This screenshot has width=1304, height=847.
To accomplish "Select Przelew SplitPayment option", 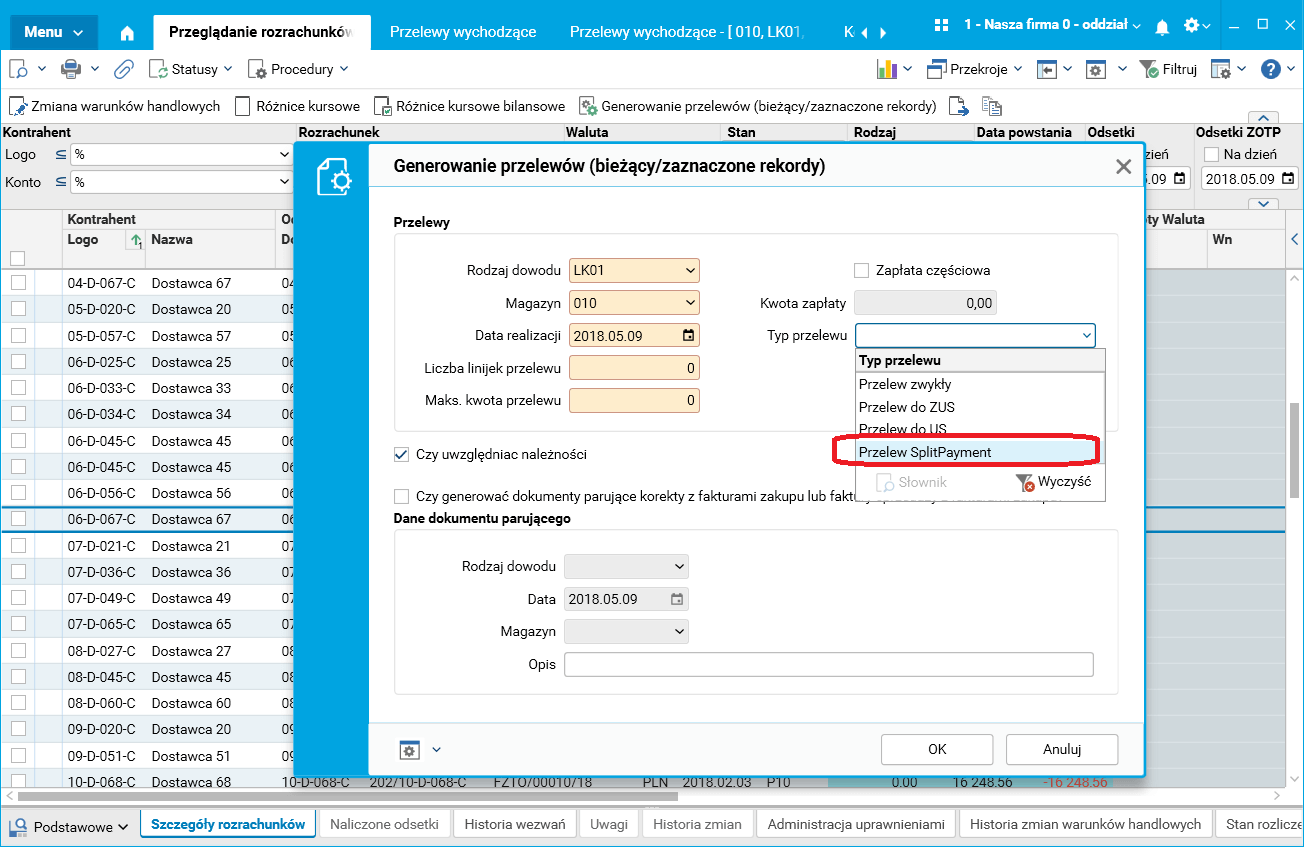I will [980, 452].
